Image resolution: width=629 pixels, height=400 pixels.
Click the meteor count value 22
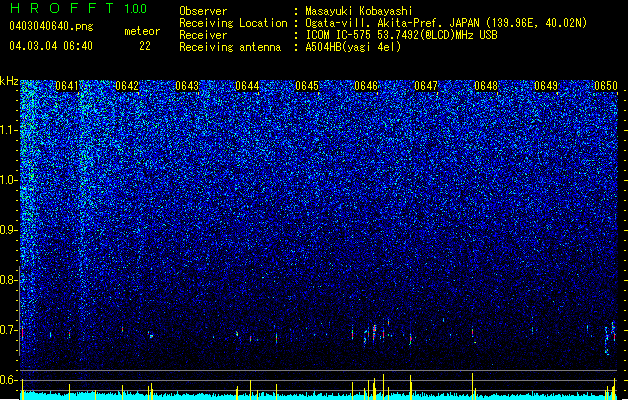pyautogui.click(x=145, y=46)
